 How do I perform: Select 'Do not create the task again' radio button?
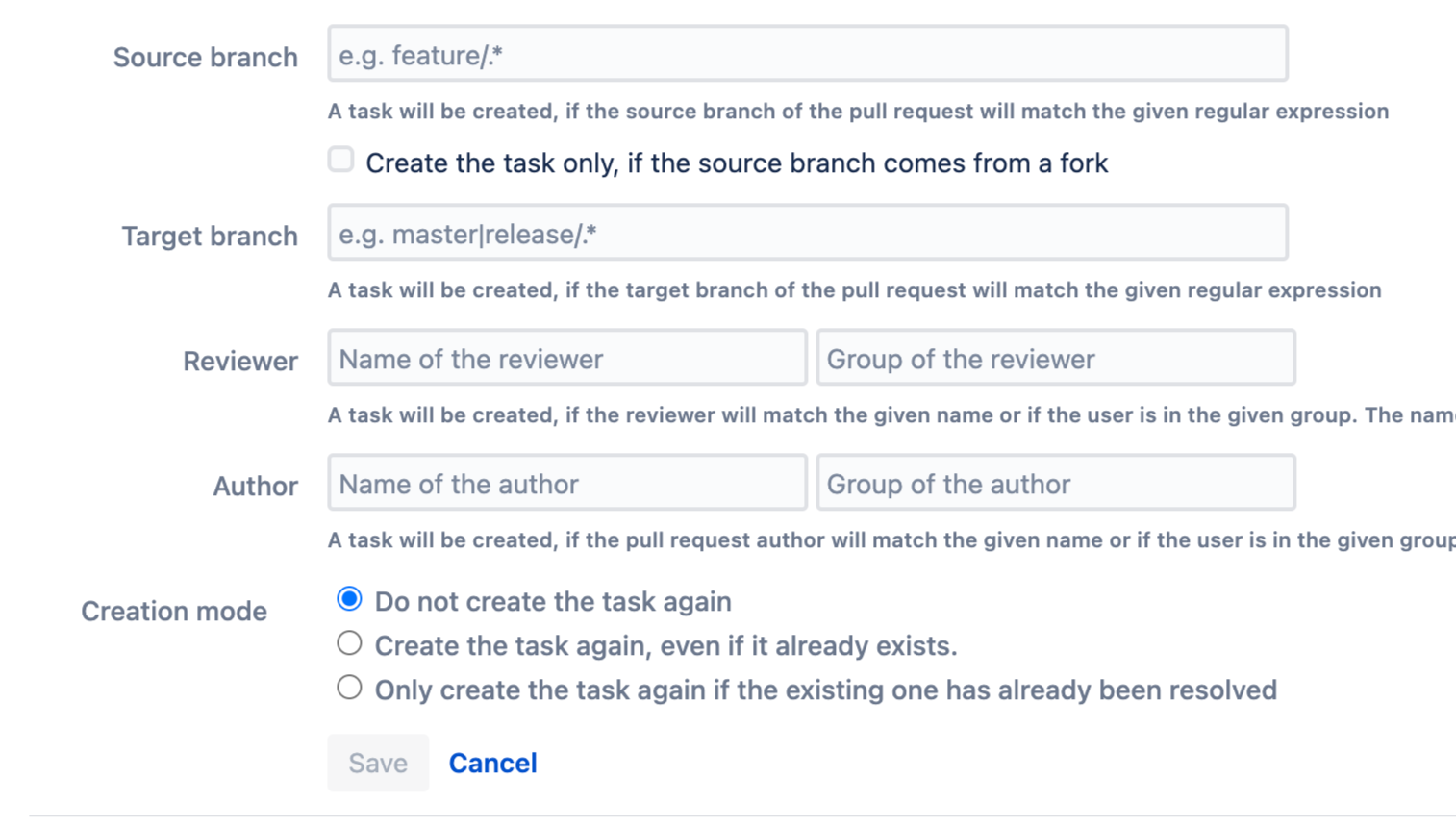[349, 599]
